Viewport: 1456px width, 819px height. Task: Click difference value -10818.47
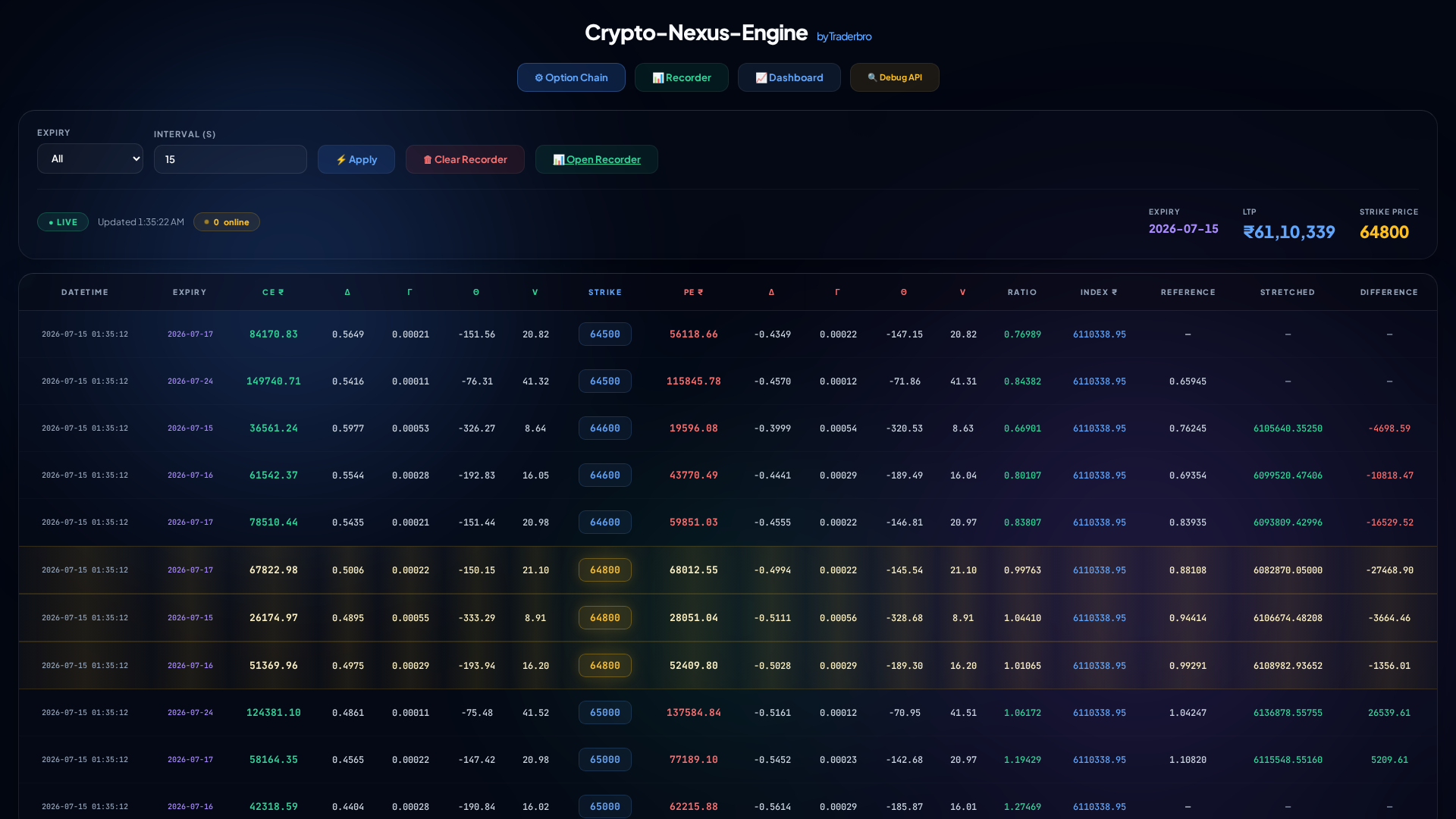point(1389,475)
